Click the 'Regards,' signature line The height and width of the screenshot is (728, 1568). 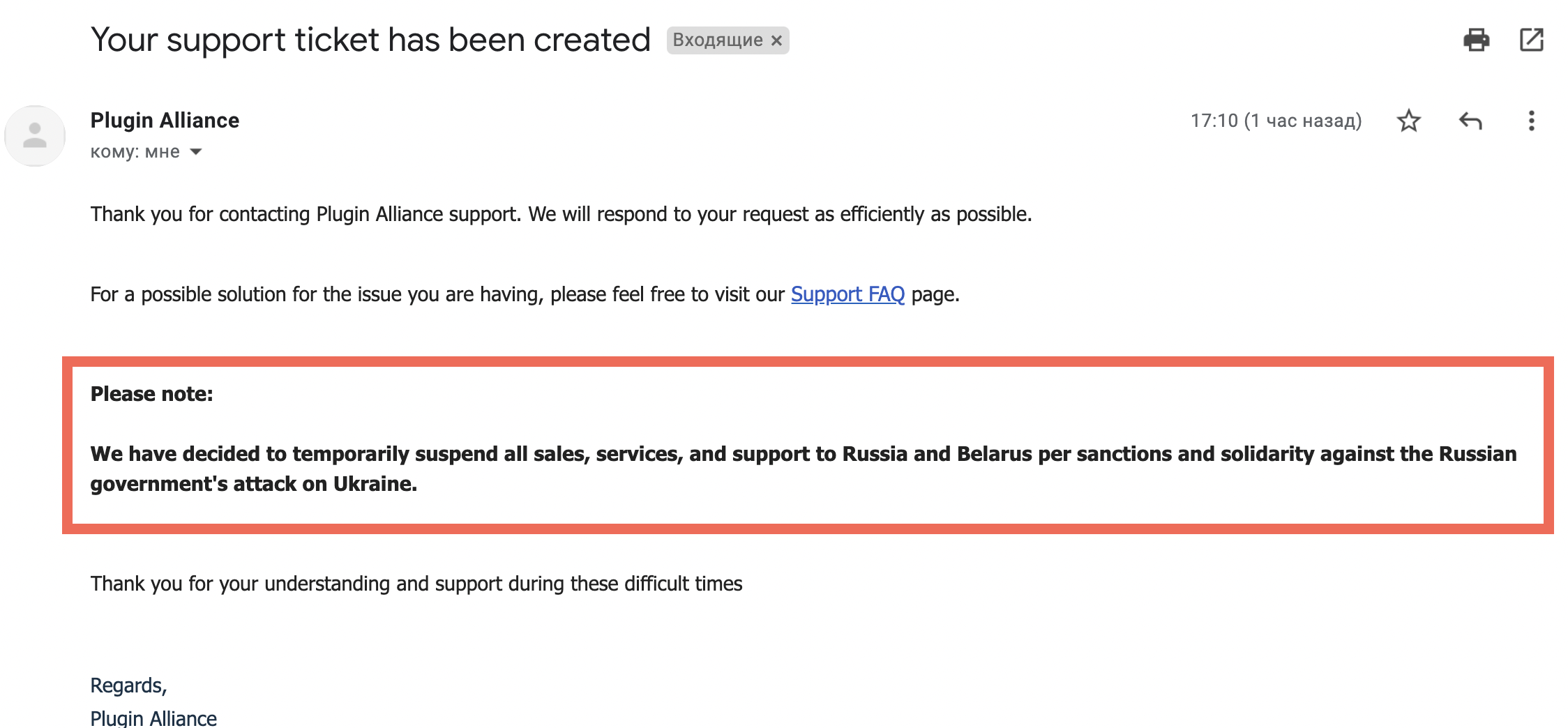click(128, 685)
